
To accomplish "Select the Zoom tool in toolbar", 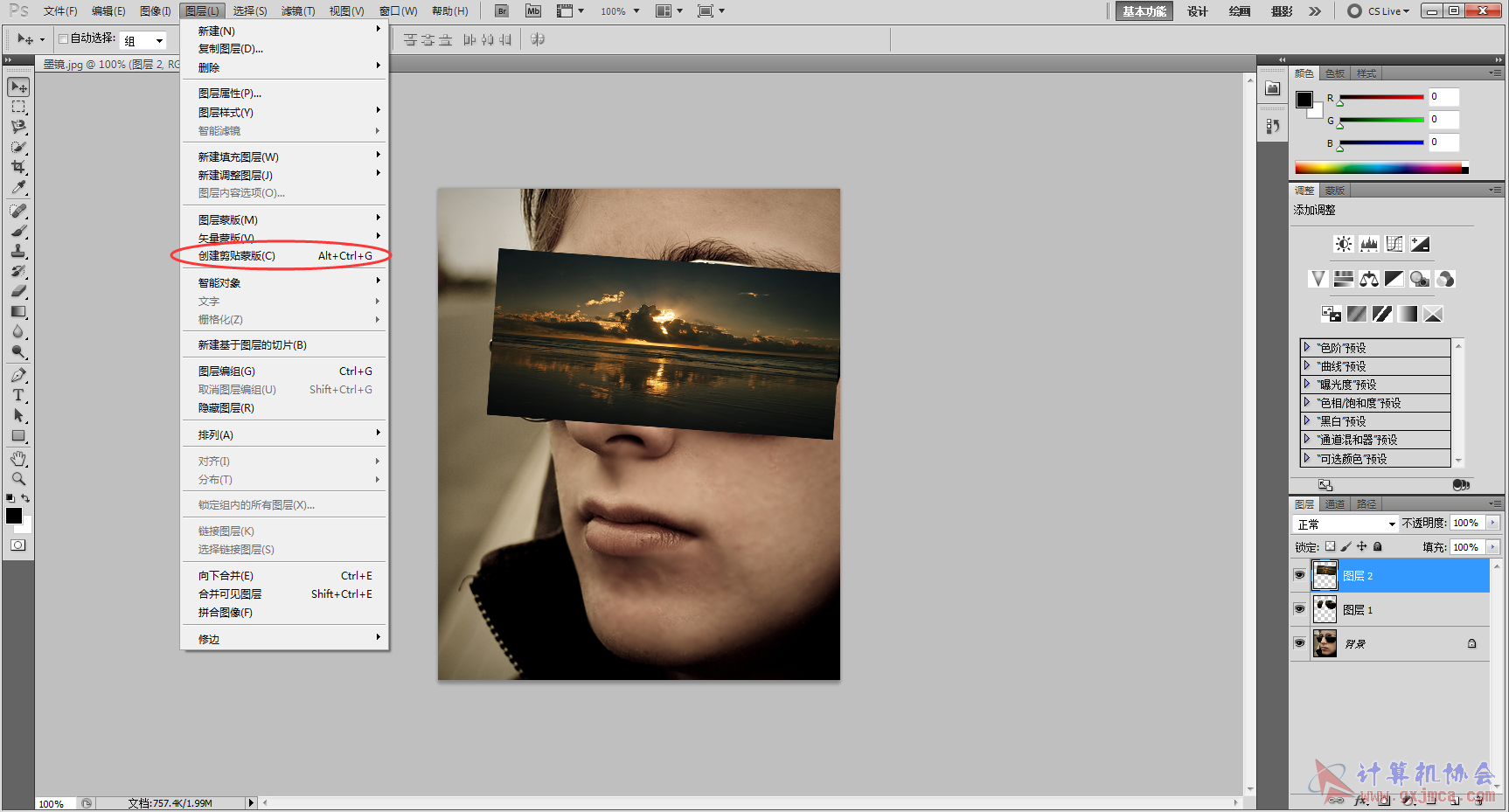I will (18, 479).
